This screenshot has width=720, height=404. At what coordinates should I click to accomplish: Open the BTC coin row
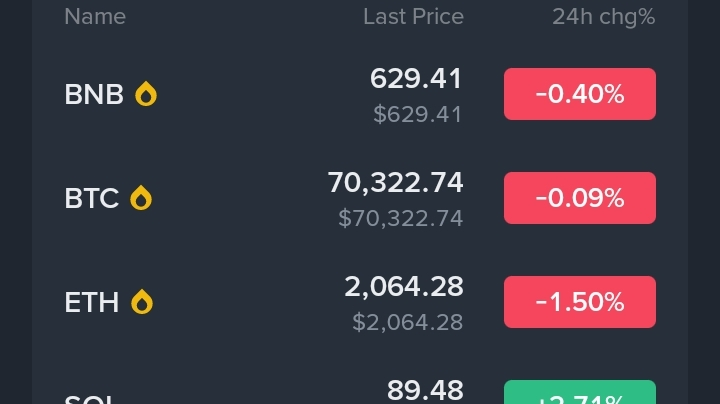point(360,198)
